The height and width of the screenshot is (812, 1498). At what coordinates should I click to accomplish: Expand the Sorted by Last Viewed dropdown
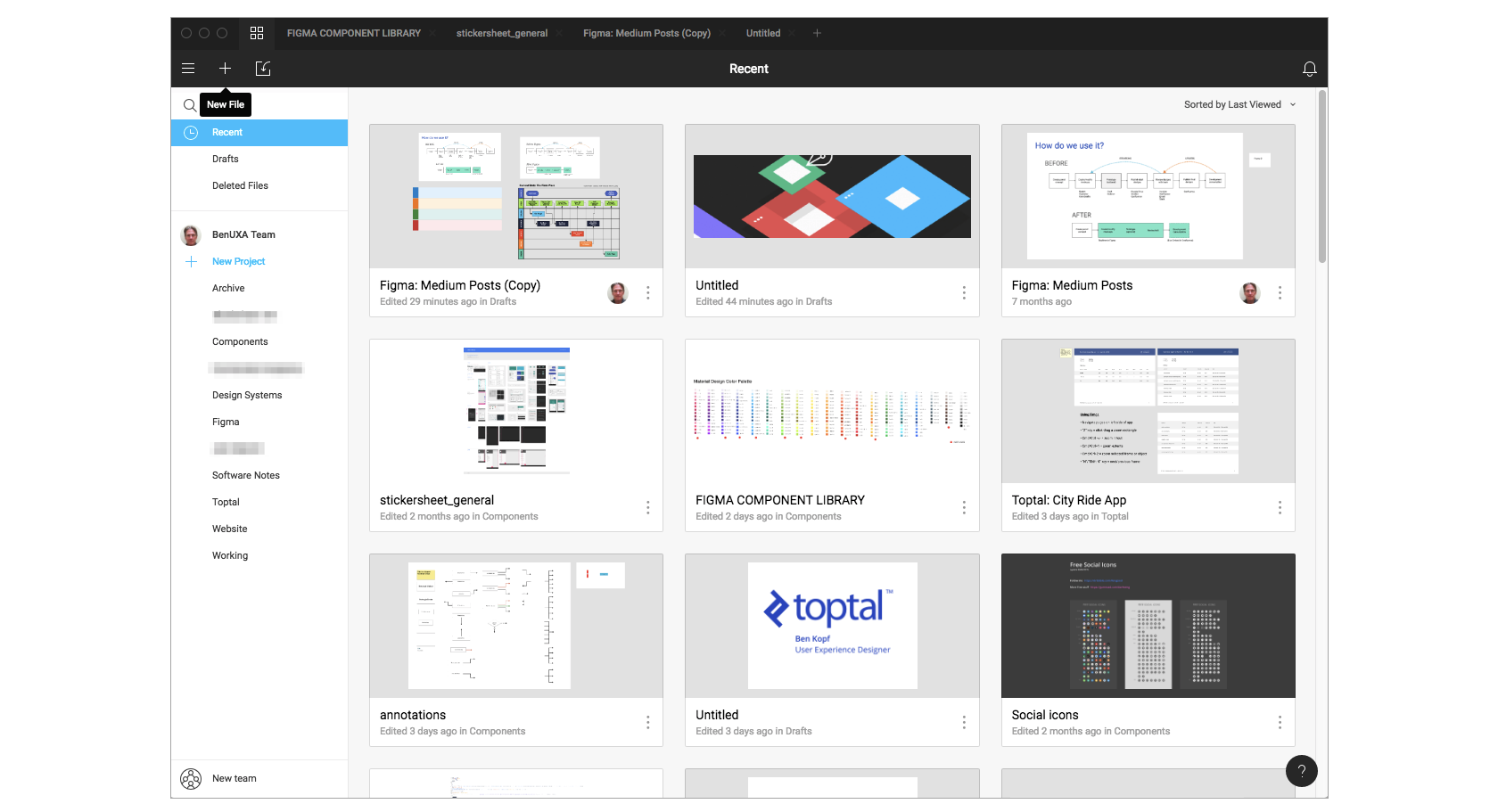click(x=1239, y=105)
